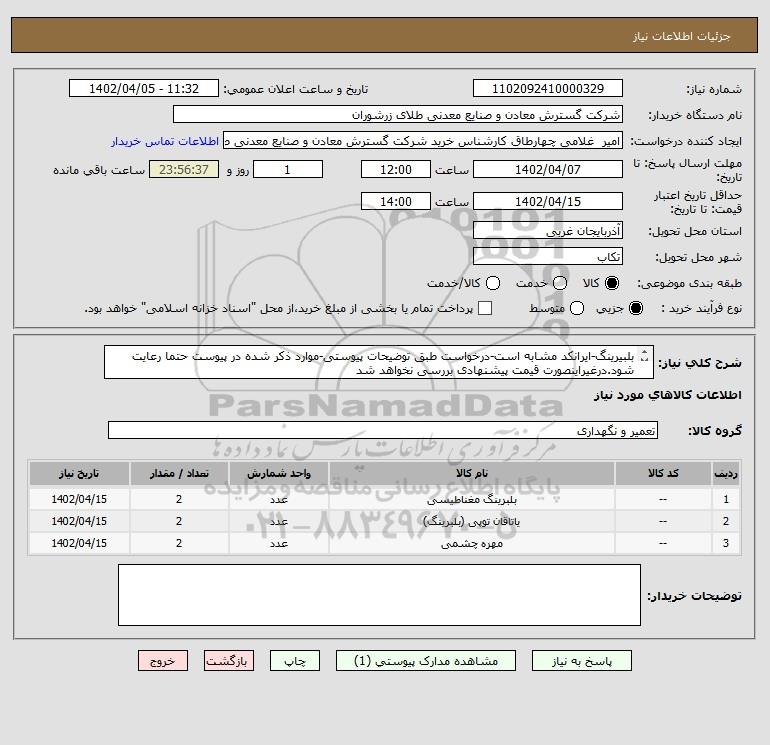This screenshot has height=745, width=770.
Task: Click the واحد شمارش column header
Action: pos(278,473)
